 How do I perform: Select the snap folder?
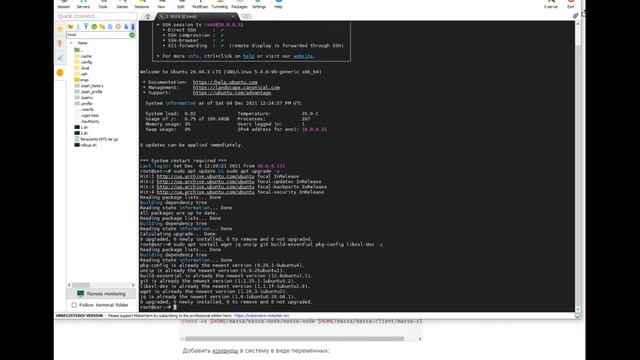tap(81, 80)
